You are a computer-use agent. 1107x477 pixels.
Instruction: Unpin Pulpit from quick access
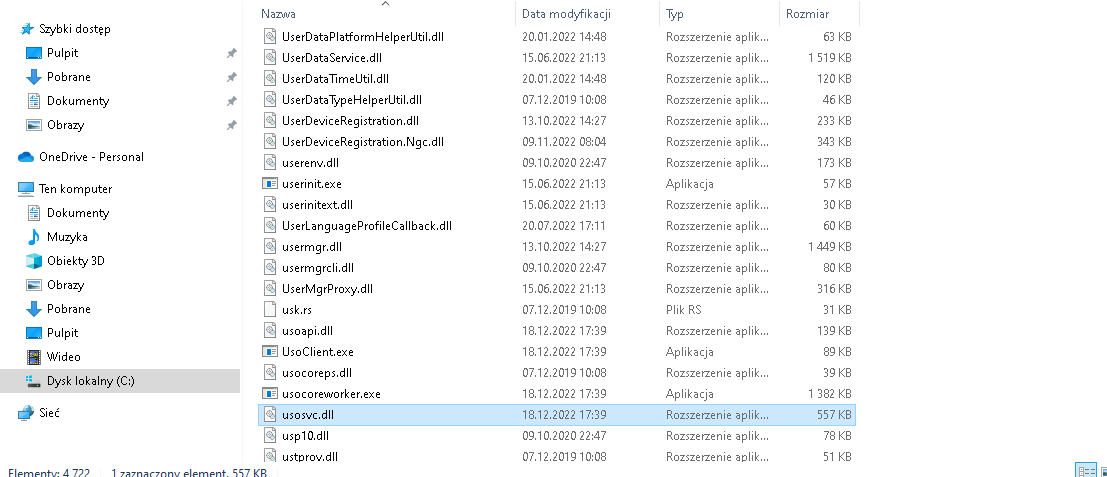tap(231, 53)
